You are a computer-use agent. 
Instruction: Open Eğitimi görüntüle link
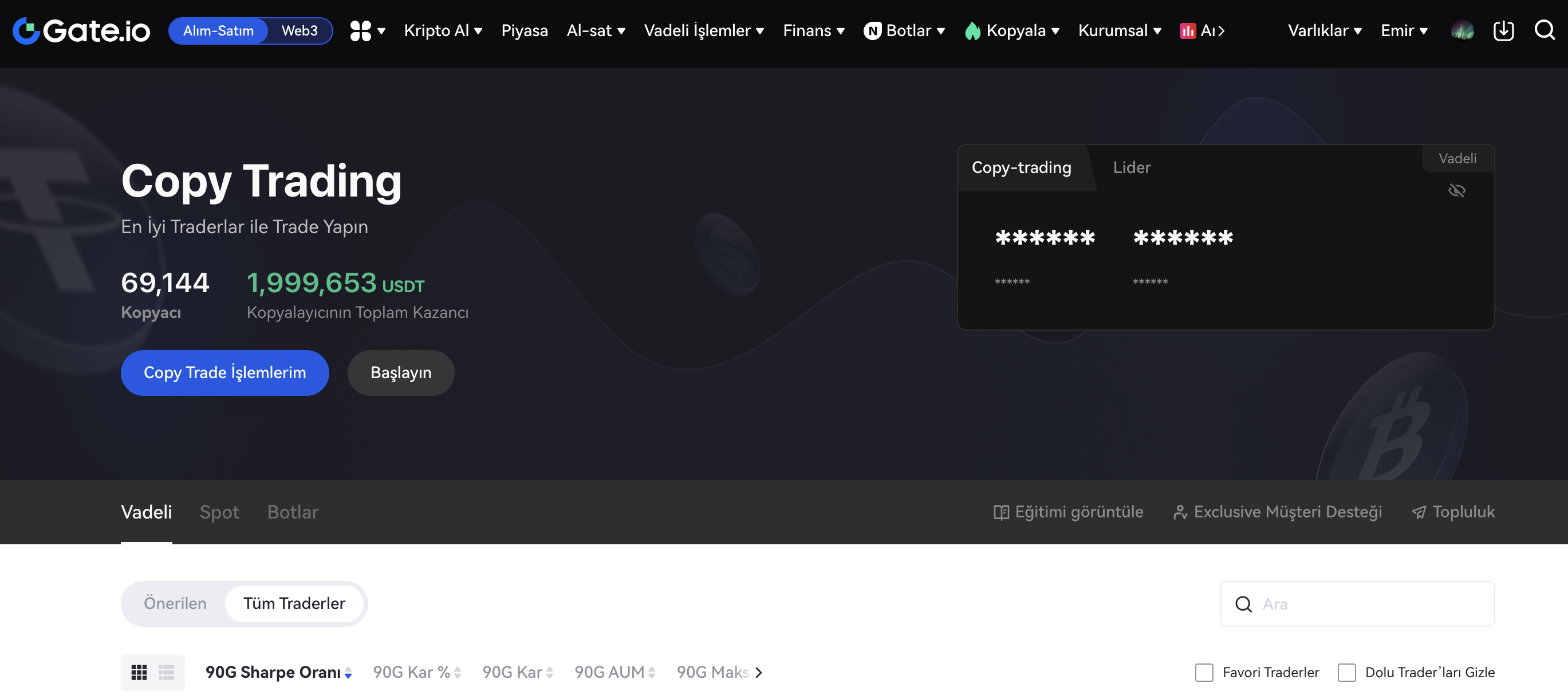coord(1068,512)
